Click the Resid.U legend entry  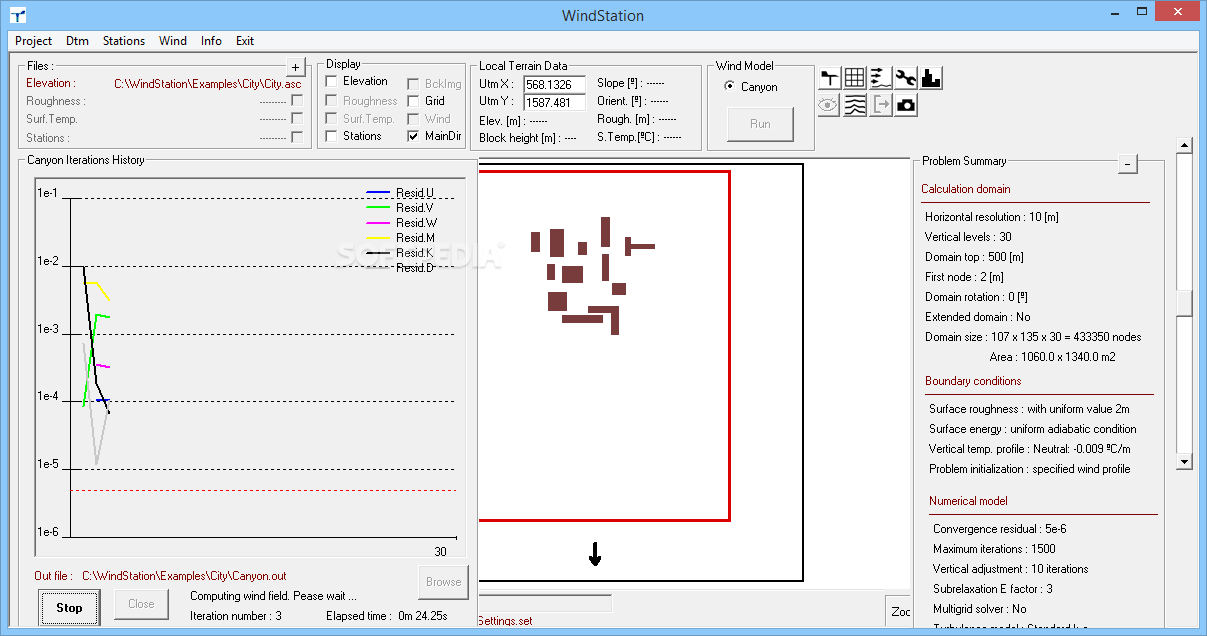[400, 193]
